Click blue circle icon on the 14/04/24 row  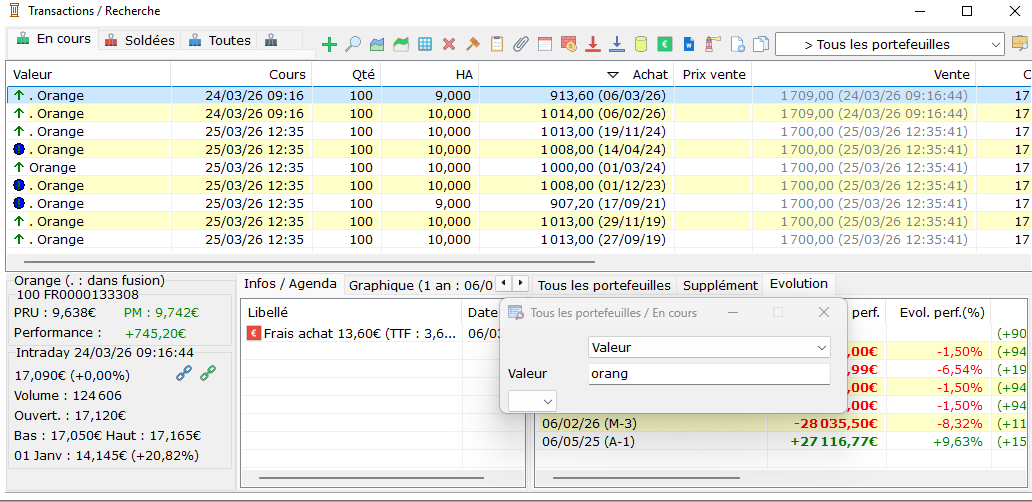coord(19,149)
